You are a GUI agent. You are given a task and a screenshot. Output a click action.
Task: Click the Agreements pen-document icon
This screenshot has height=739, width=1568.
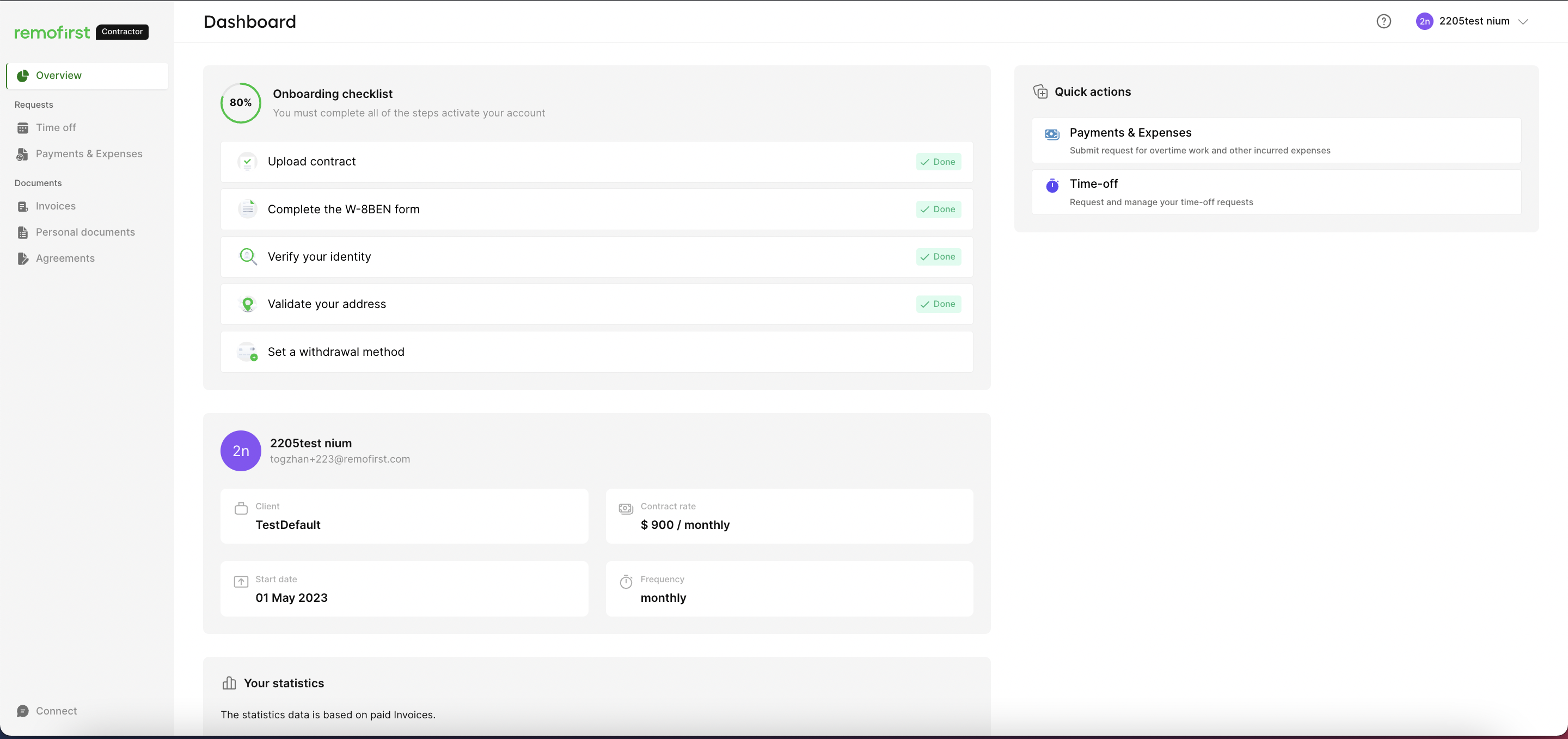[22, 258]
